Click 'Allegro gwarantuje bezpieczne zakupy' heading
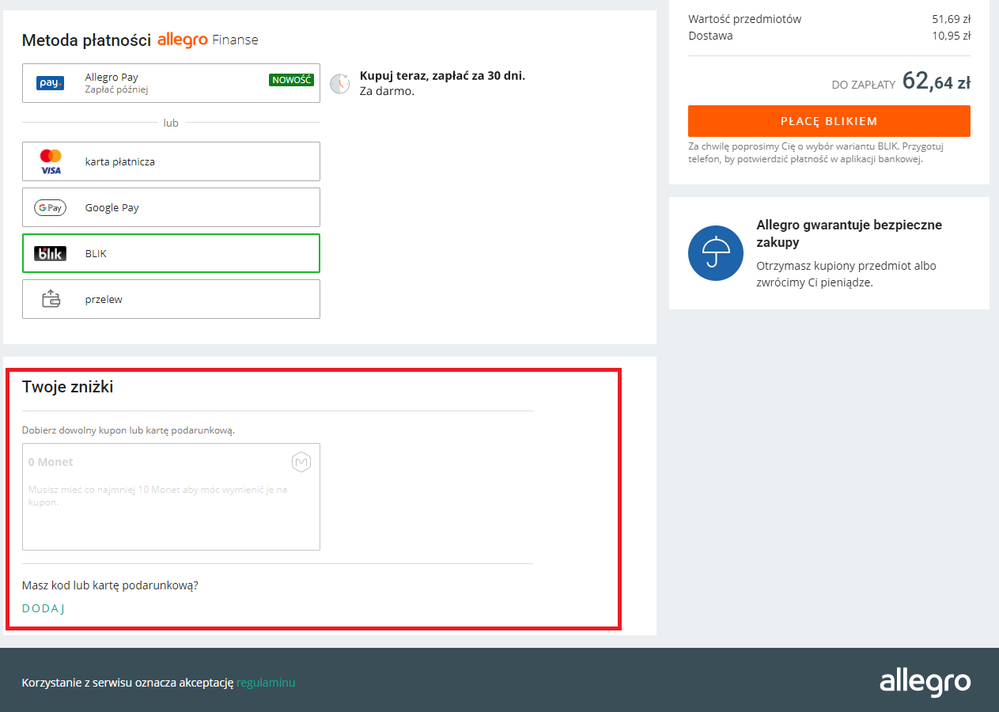This screenshot has height=712, width=999. (849, 233)
